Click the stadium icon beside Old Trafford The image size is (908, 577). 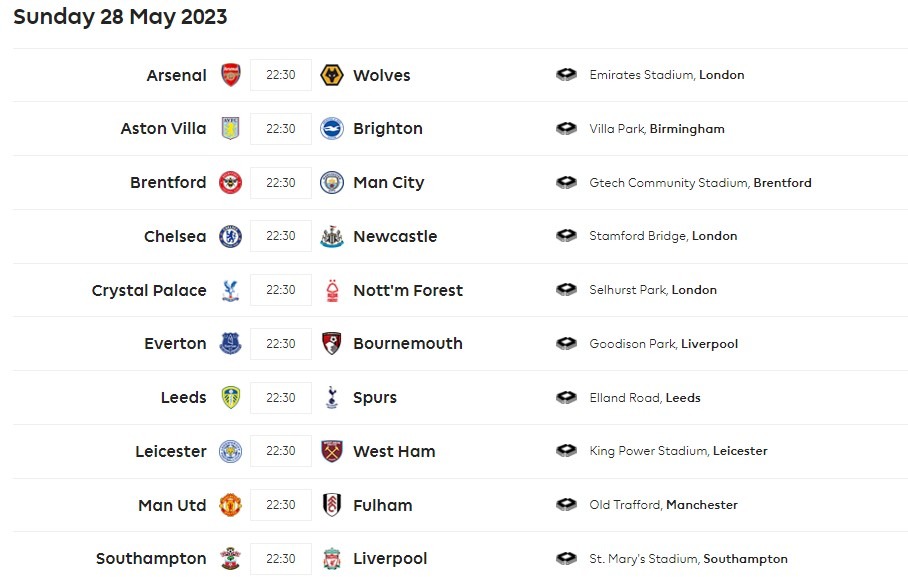coord(567,505)
